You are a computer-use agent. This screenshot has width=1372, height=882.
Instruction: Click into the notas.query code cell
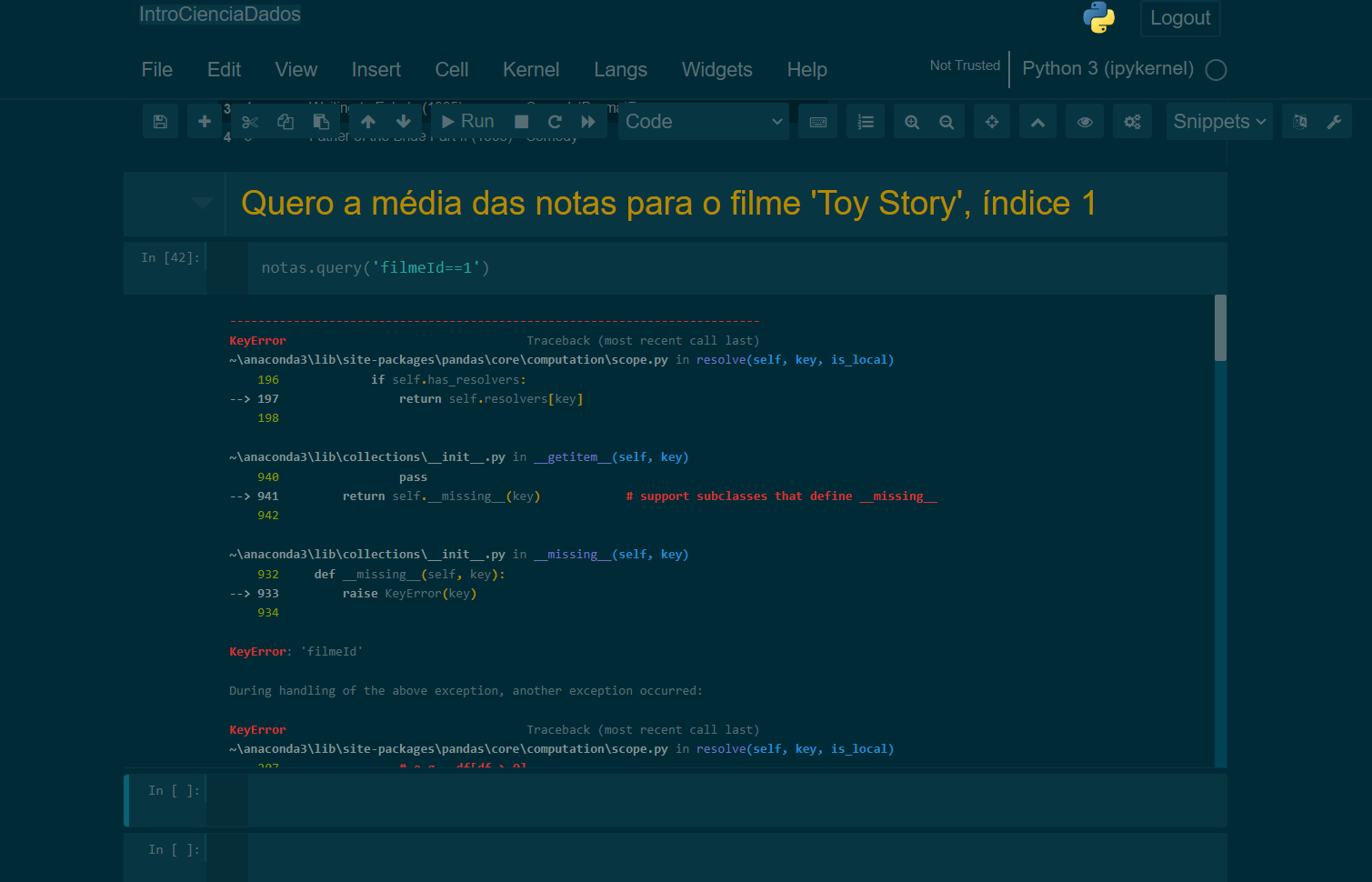736,267
